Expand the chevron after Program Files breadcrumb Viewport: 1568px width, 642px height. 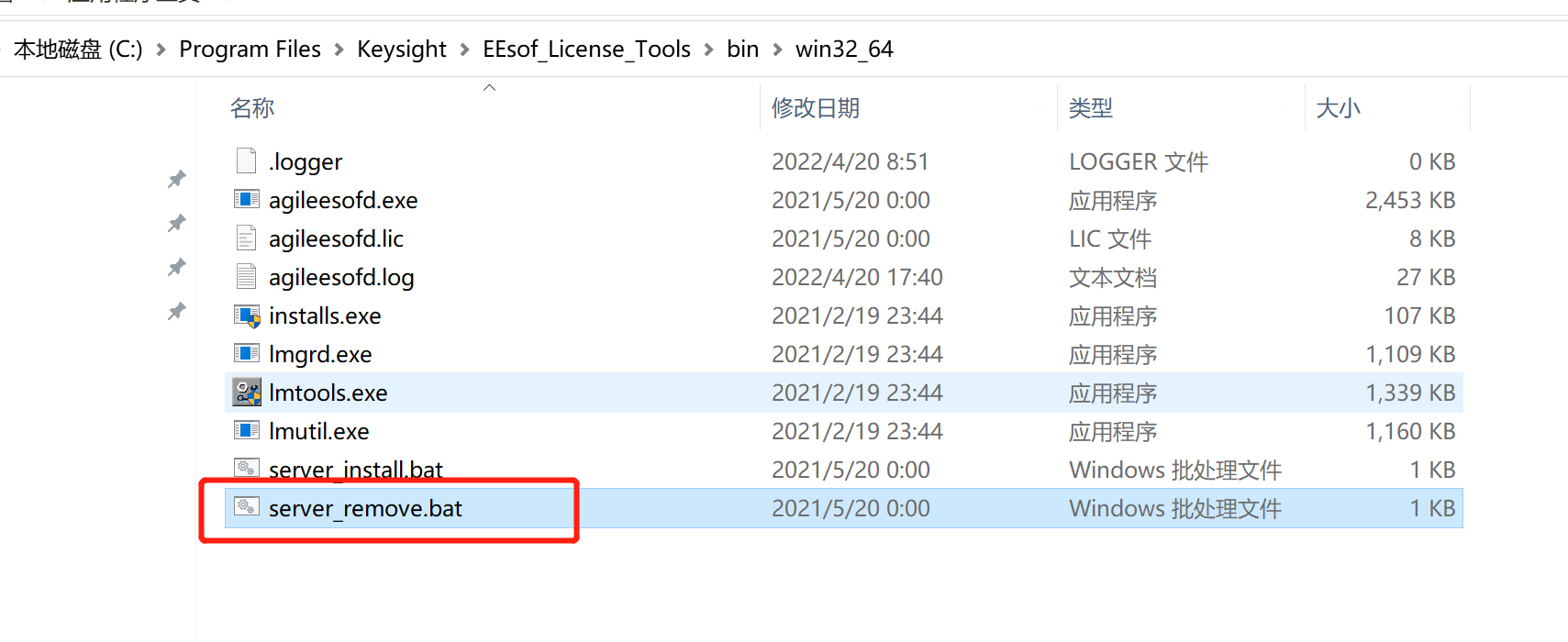coord(339,50)
